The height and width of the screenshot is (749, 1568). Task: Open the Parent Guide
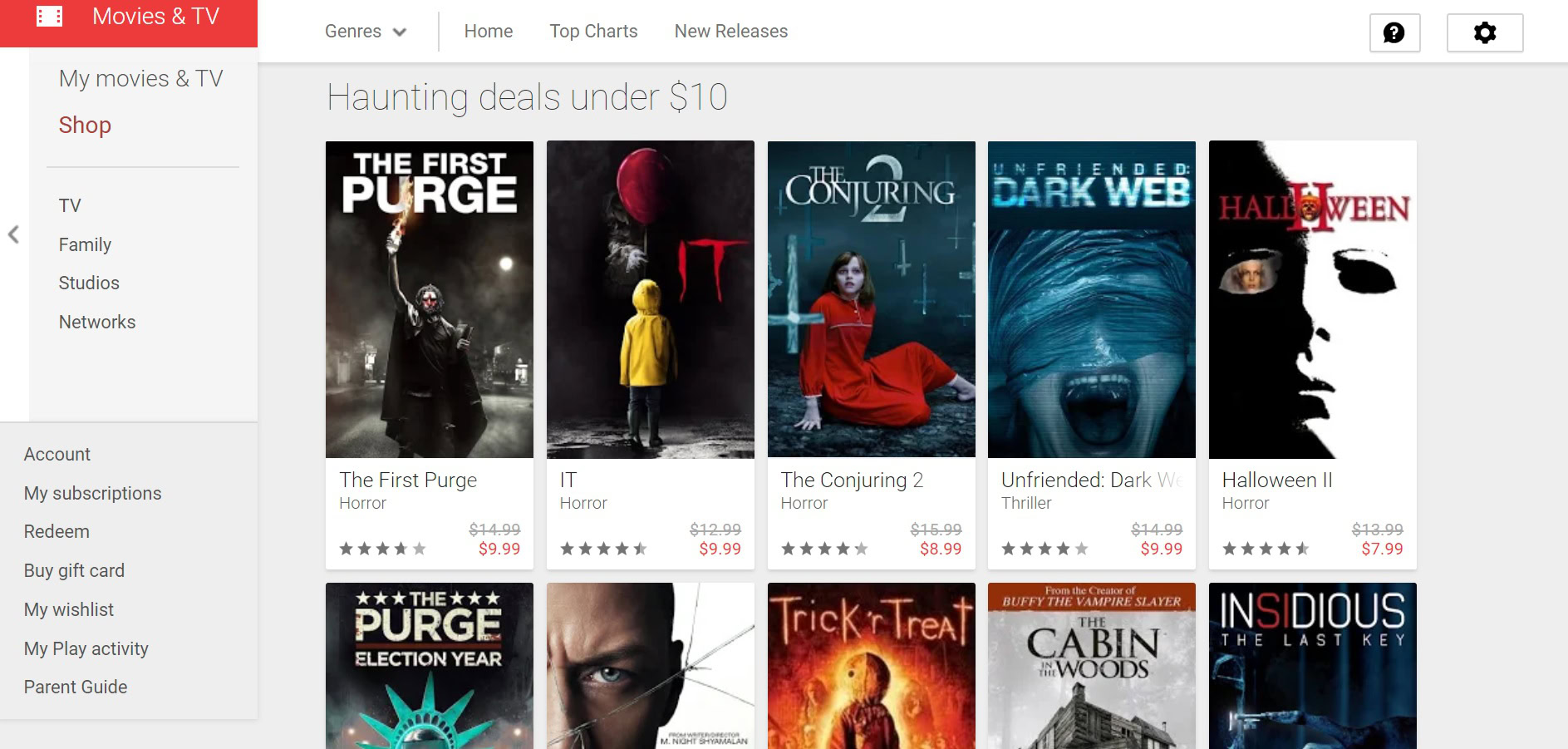[x=76, y=687]
